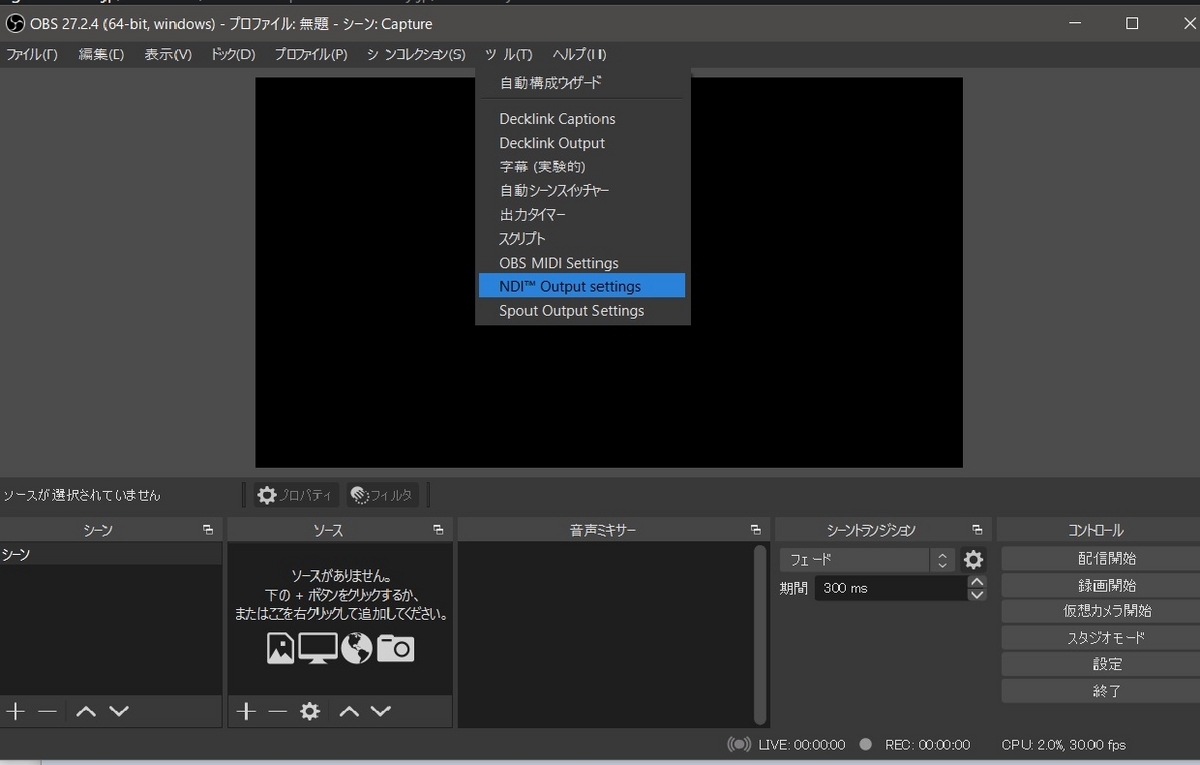Screen dimensions: 1200x765
Task: Move source up with arrow icon
Action: pos(348,711)
